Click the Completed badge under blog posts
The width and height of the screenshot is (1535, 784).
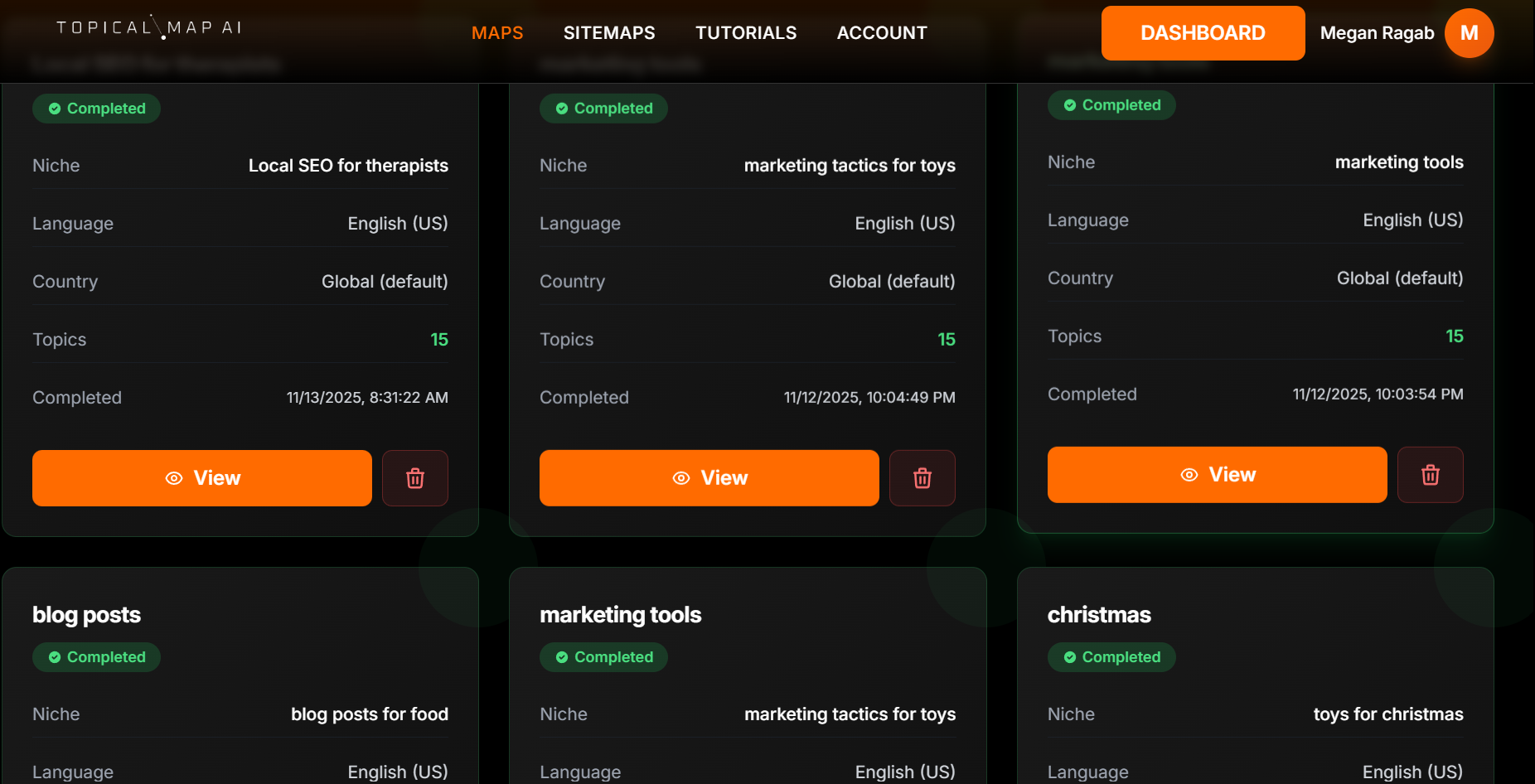96,657
